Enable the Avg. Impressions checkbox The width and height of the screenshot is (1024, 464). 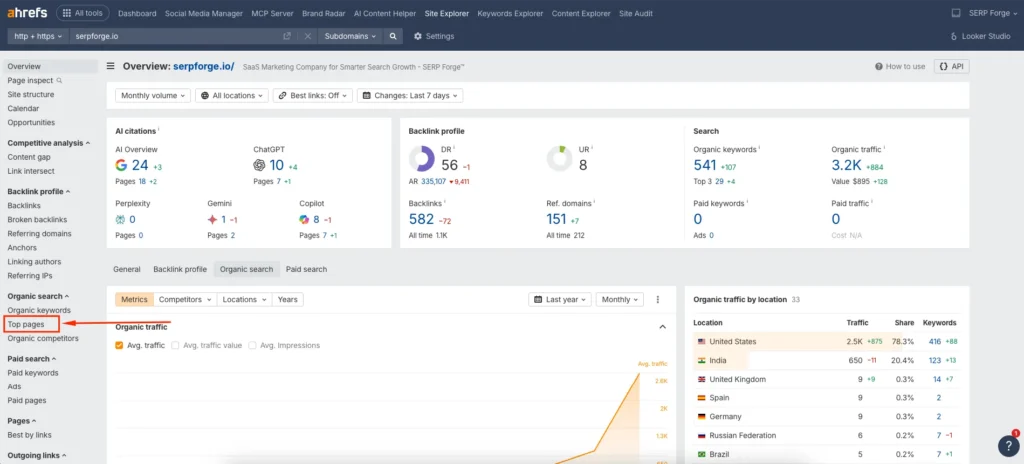pos(252,345)
